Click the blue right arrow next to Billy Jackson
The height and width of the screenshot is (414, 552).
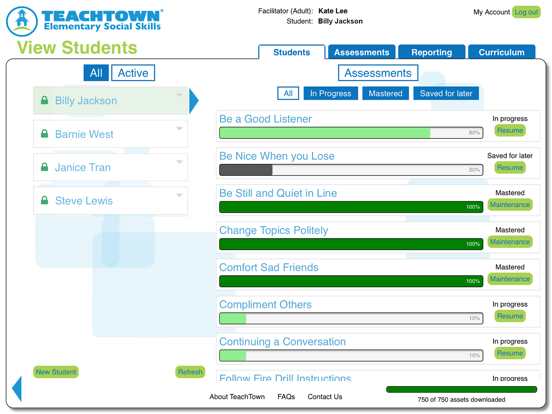pos(194,101)
